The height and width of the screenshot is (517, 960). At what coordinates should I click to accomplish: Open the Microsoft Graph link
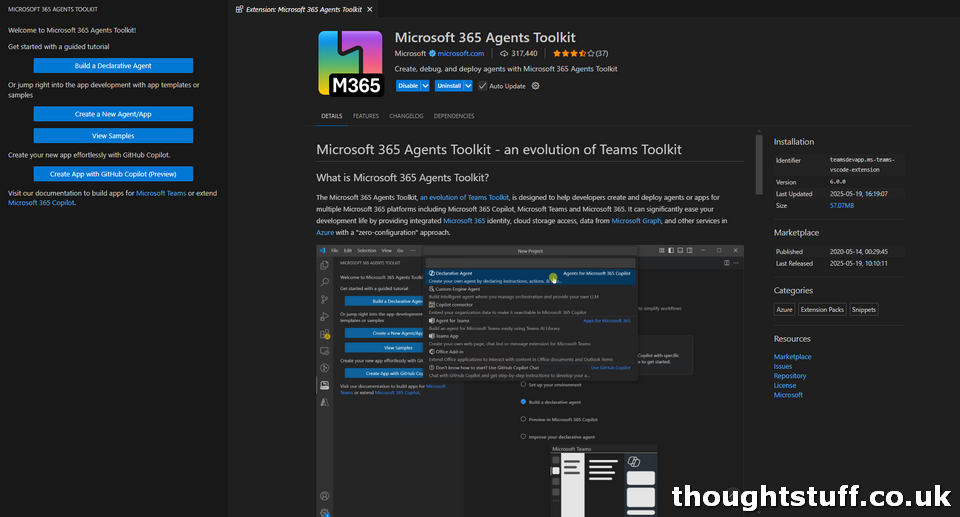(x=636, y=221)
